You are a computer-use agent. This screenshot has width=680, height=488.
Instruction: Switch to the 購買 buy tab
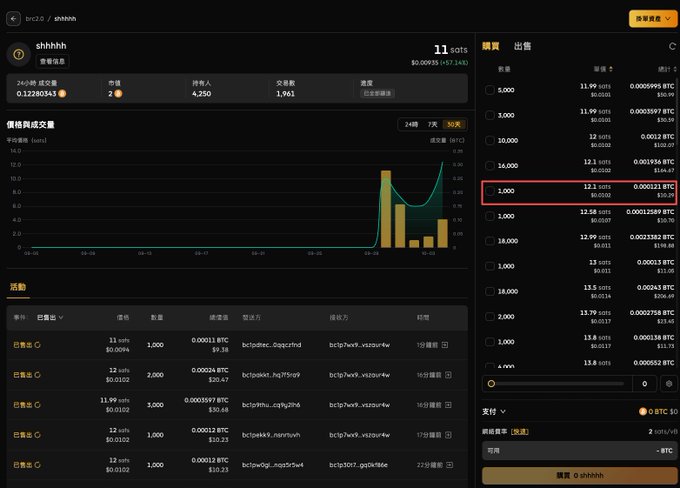[490, 46]
